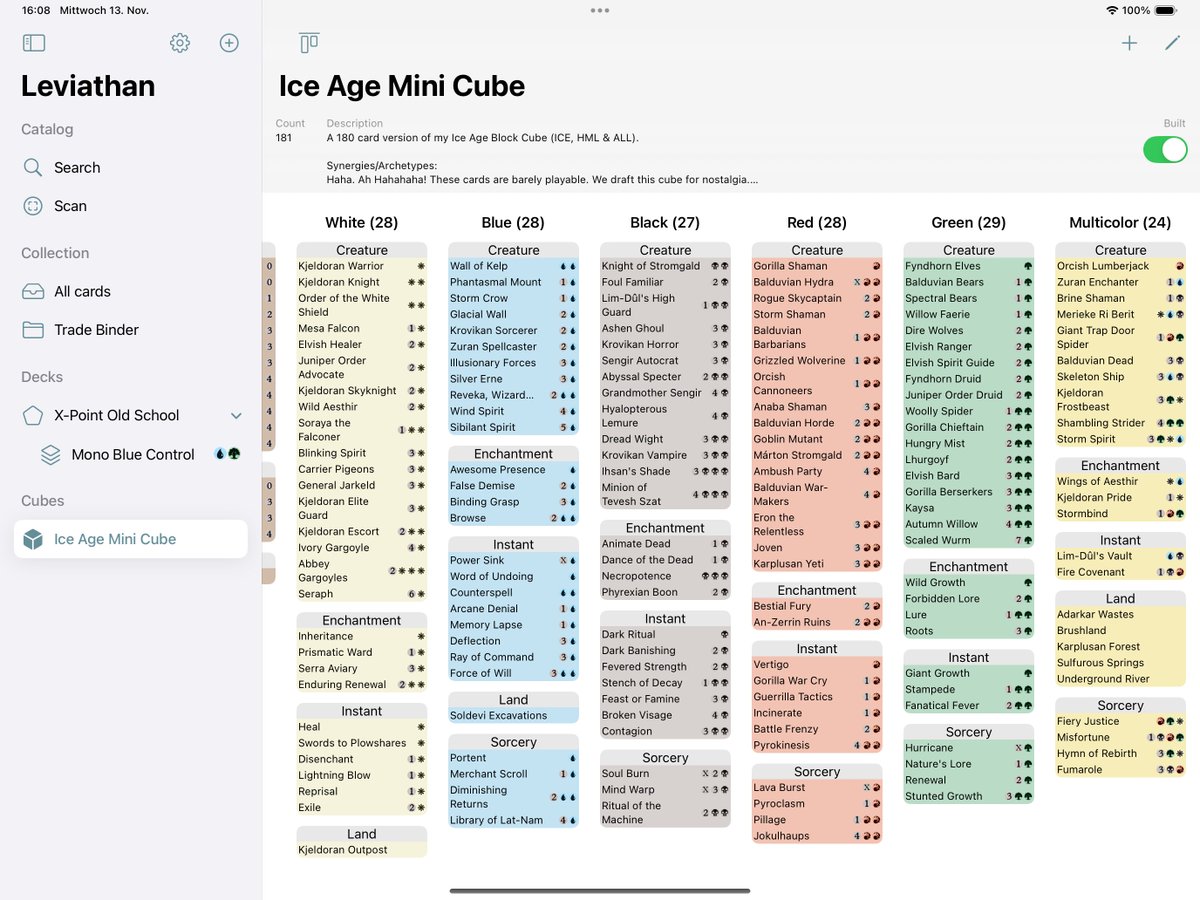Click the Ice Age Mini Cube title
Screen dimensions: 1200x900
click(402, 86)
